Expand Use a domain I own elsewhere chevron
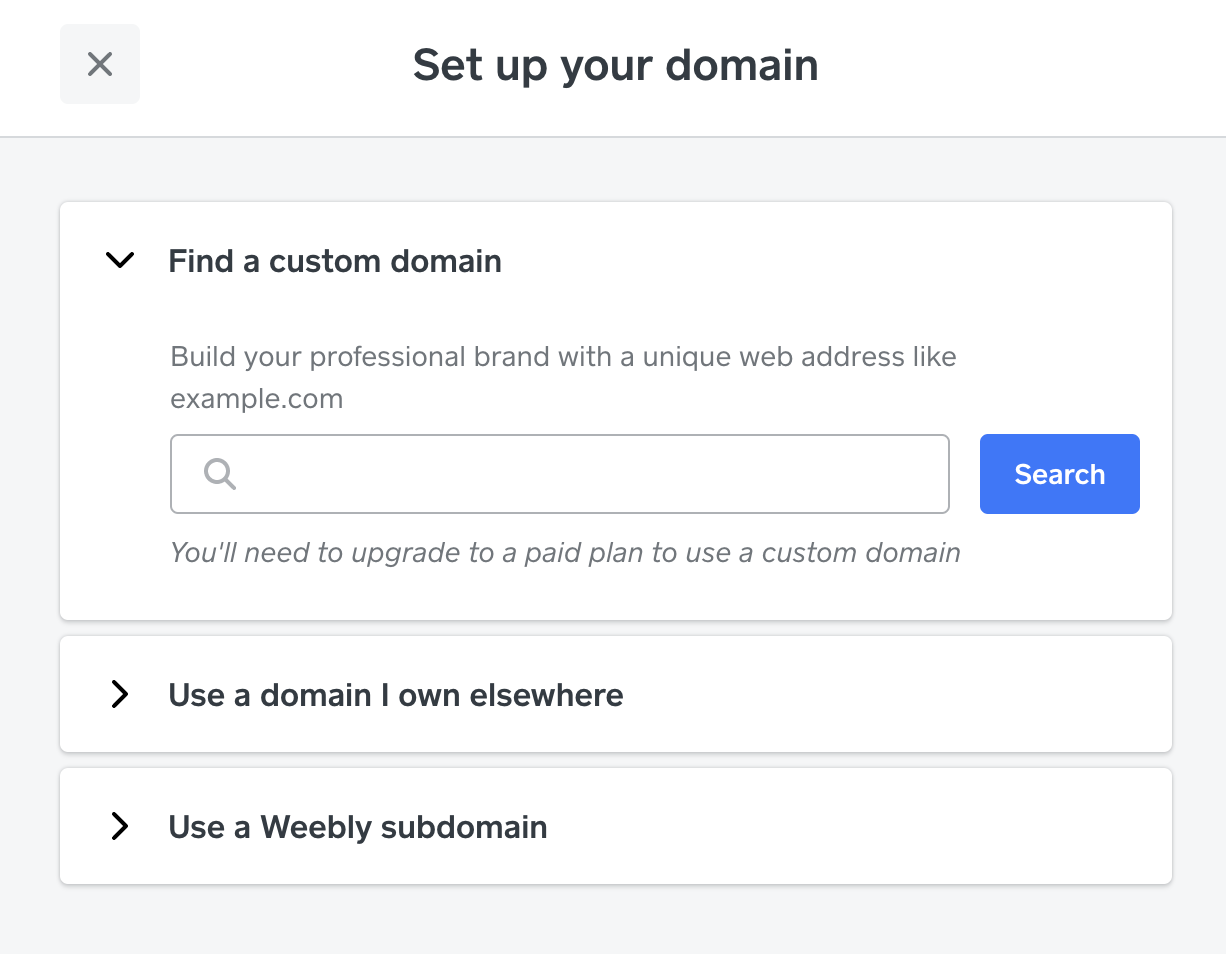Viewport: 1226px width, 954px height. [x=120, y=695]
